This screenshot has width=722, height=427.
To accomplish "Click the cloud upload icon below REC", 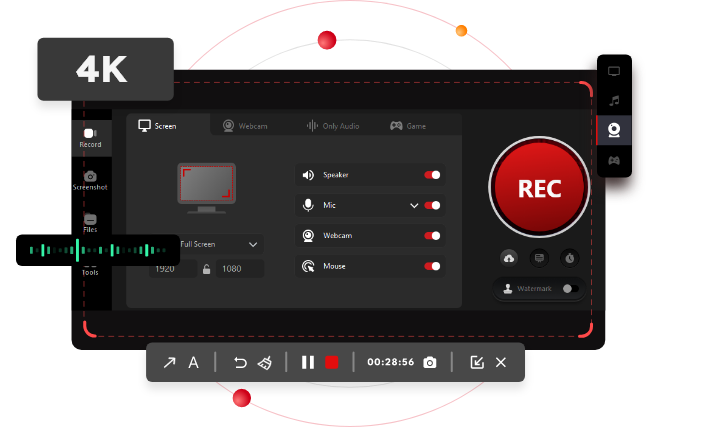I will (x=509, y=258).
